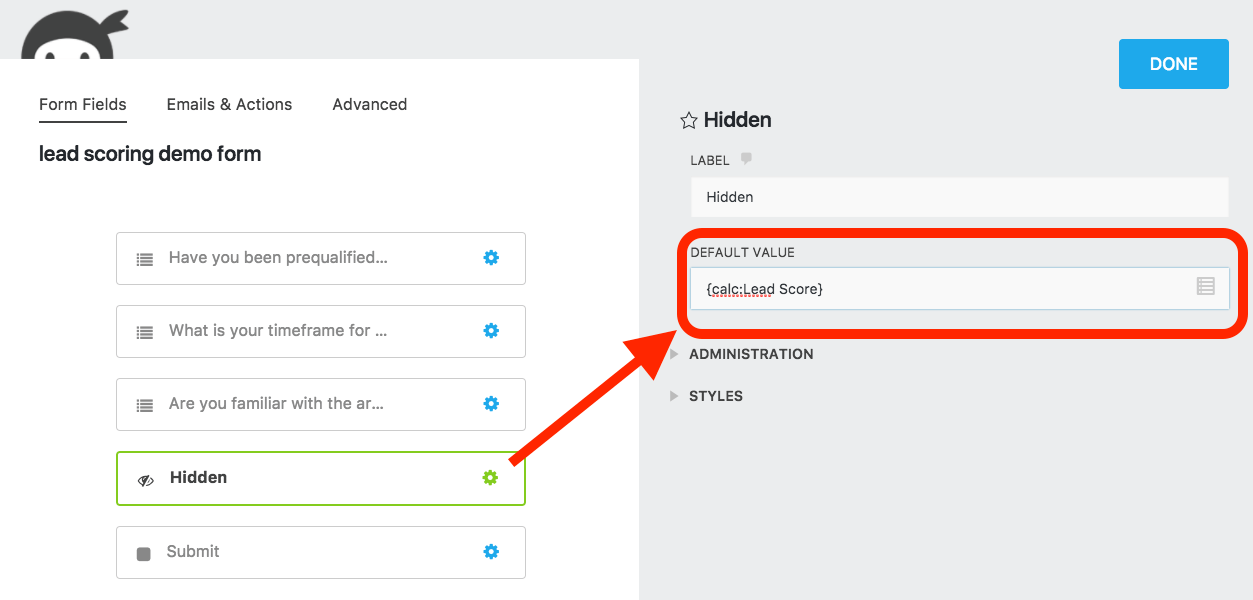The width and height of the screenshot is (1253, 600).
Task: Click into the Label text input
Action: tap(958, 197)
